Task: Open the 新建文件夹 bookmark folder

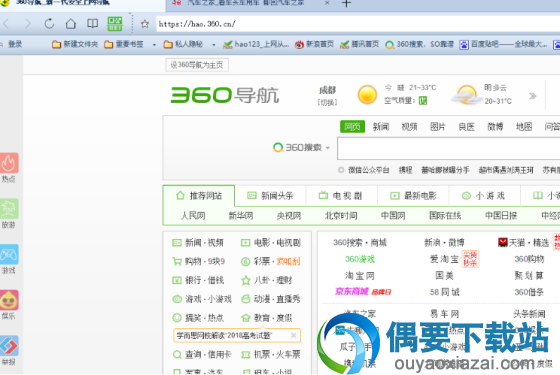Action: pyautogui.click(x=75, y=44)
